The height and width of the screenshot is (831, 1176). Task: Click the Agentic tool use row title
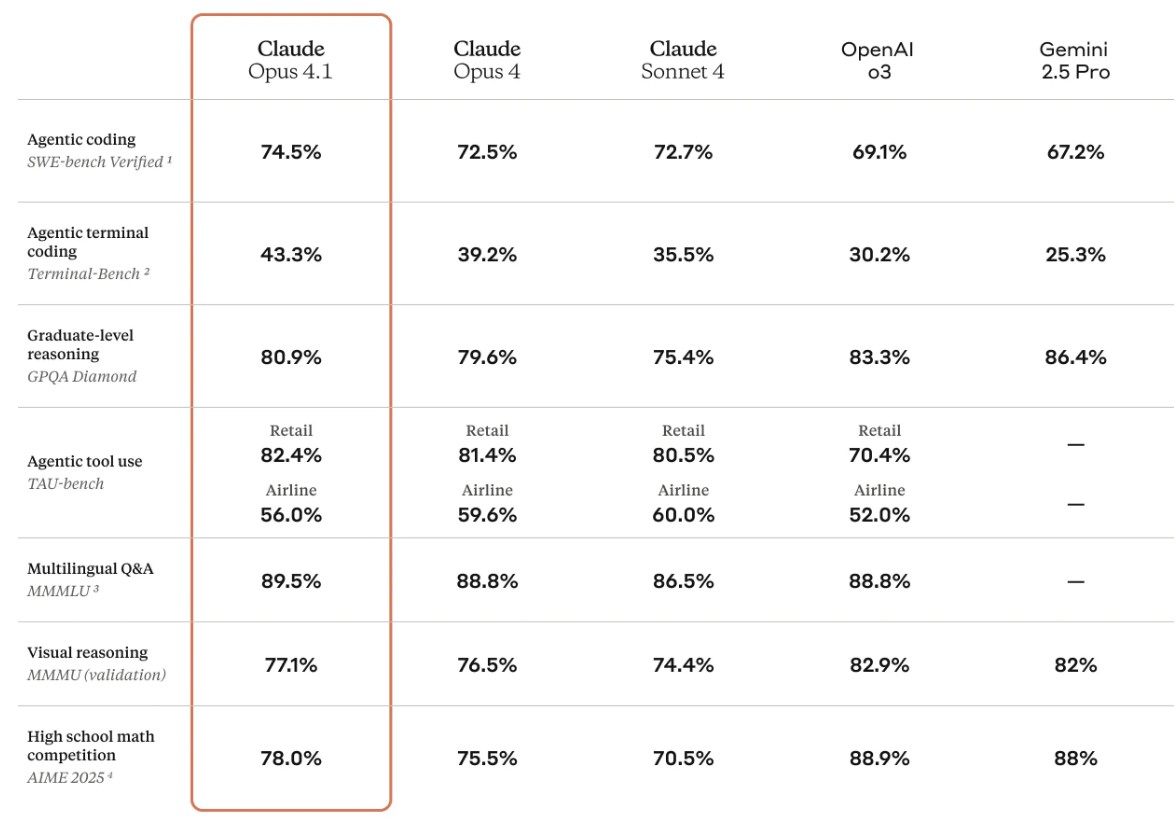tap(85, 461)
